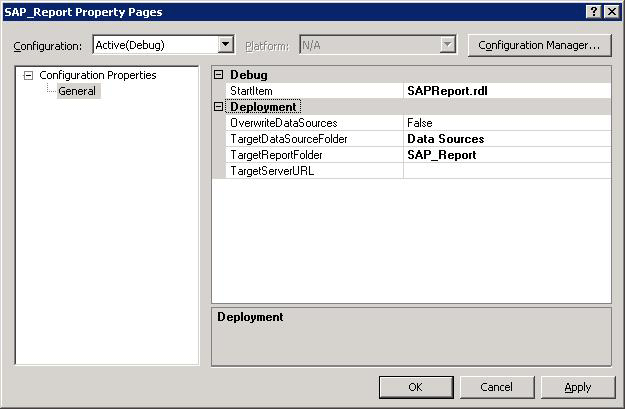Click the Help question mark button
This screenshot has width=625, height=409.
click(594, 12)
